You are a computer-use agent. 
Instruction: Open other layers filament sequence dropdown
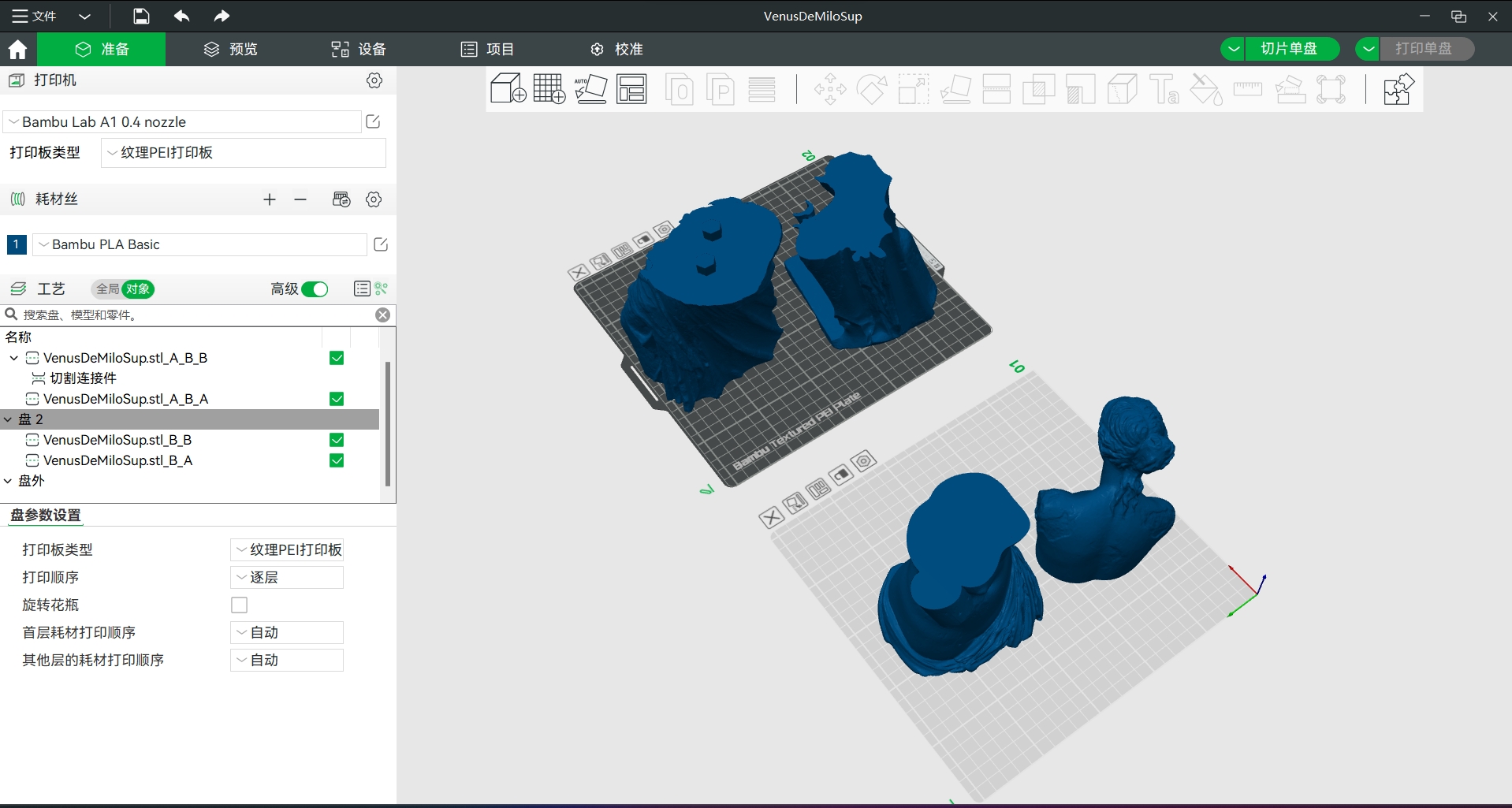pos(287,660)
